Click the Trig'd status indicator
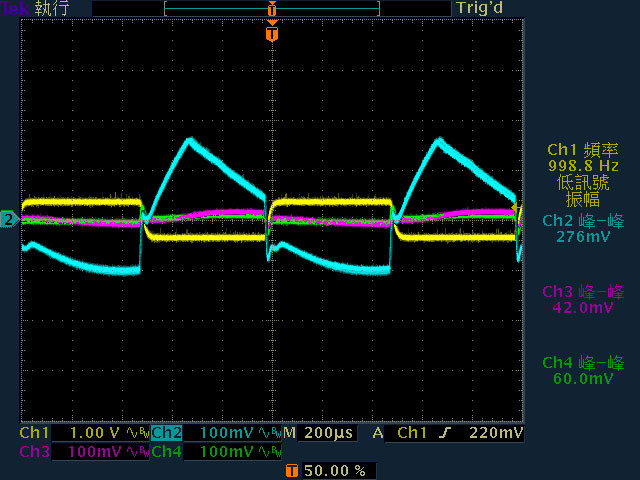The image size is (640, 480). point(479,8)
